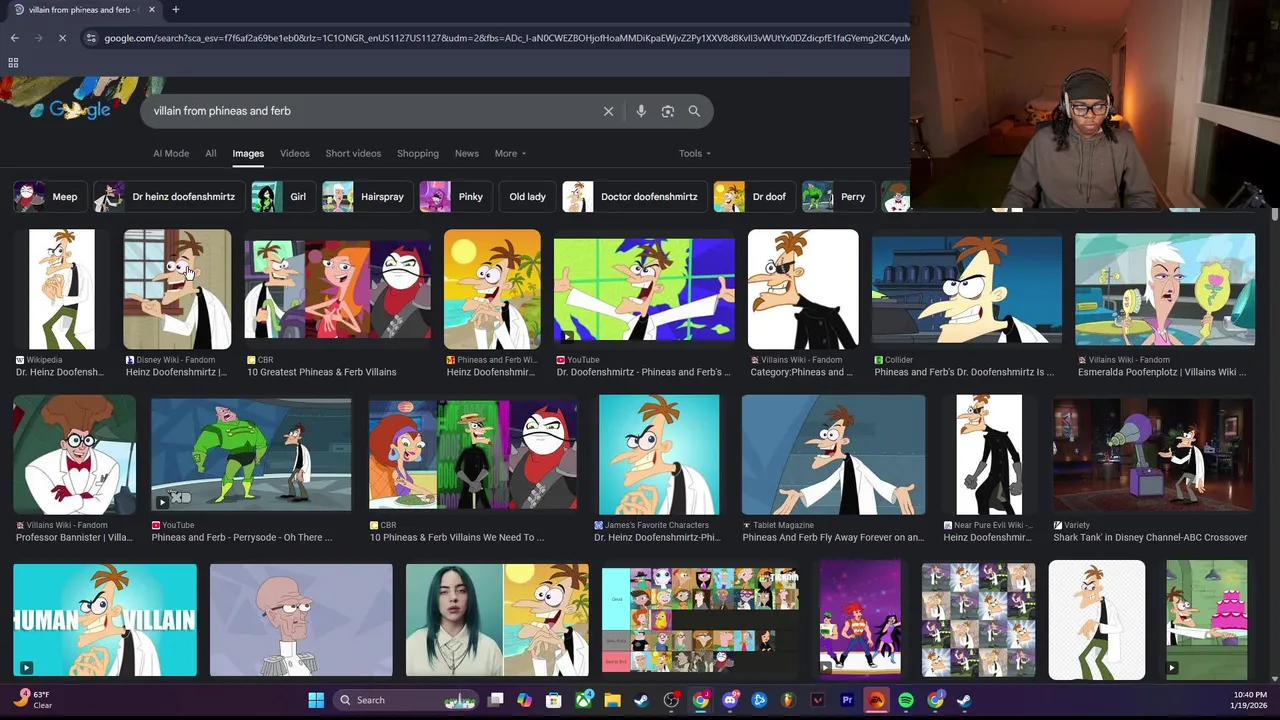Close the 'villain from phineas and ferb' tab
This screenshot has width=1280, height=720.
[152, 10]
